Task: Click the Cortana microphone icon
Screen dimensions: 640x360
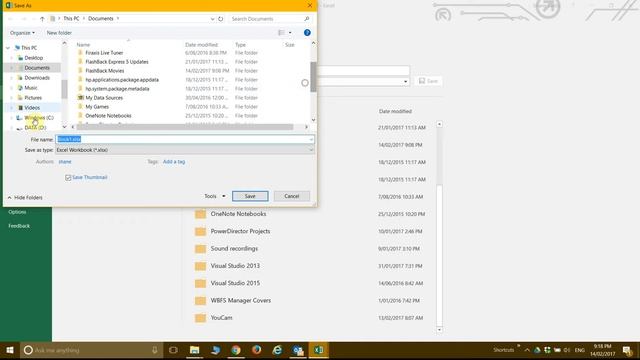Action: (x=154, y=350)
